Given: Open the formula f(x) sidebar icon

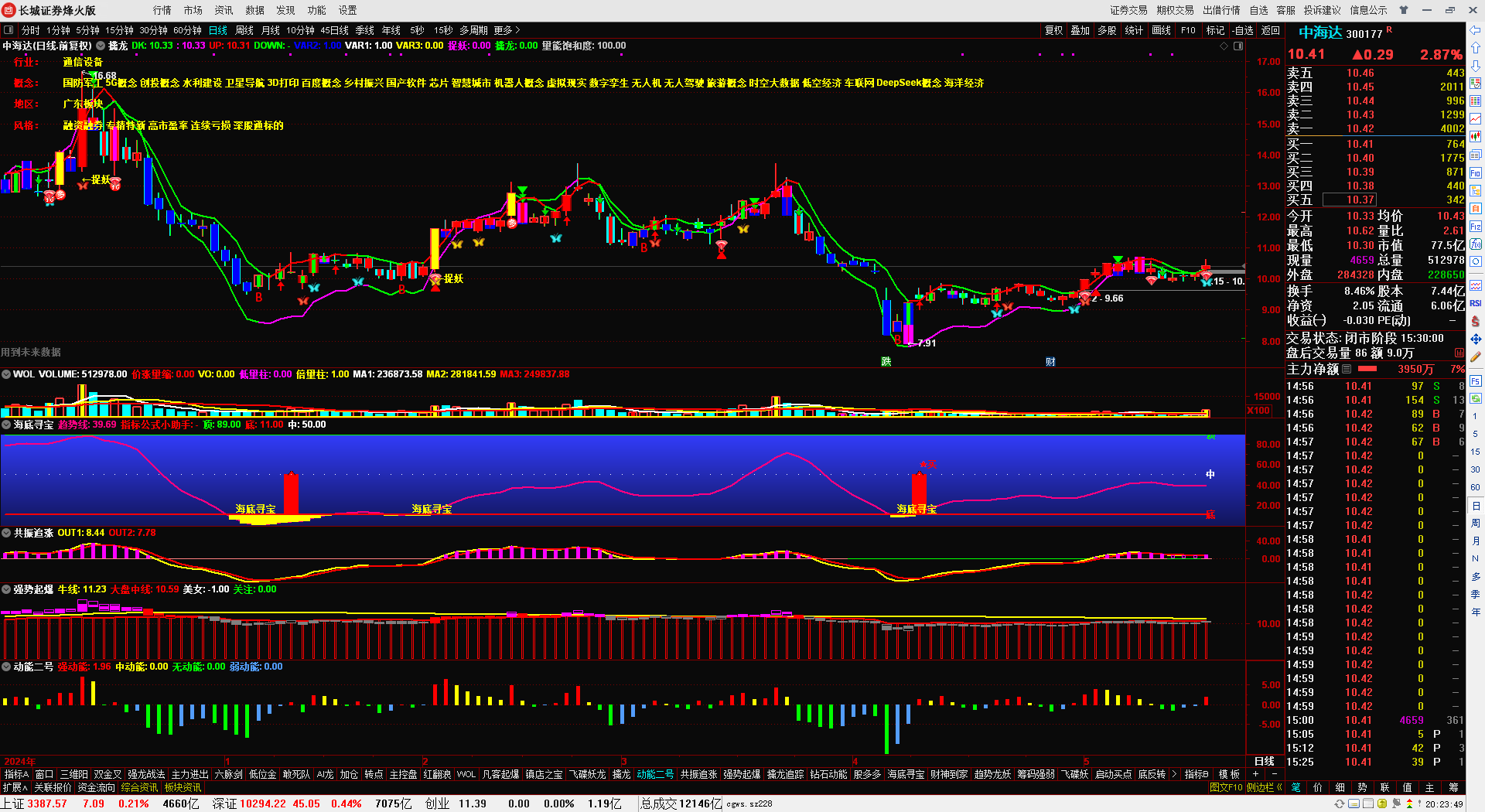Looking at the screenshot, I should point(1476,244).
